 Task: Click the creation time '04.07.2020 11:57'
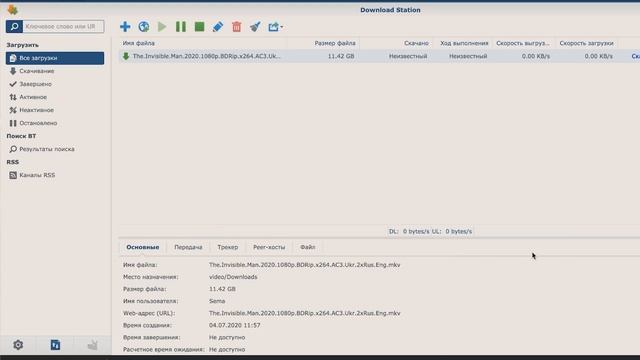coord(235,325)
